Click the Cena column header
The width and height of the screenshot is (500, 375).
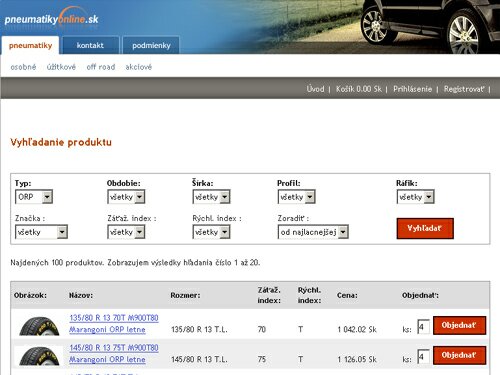[347, 295]
